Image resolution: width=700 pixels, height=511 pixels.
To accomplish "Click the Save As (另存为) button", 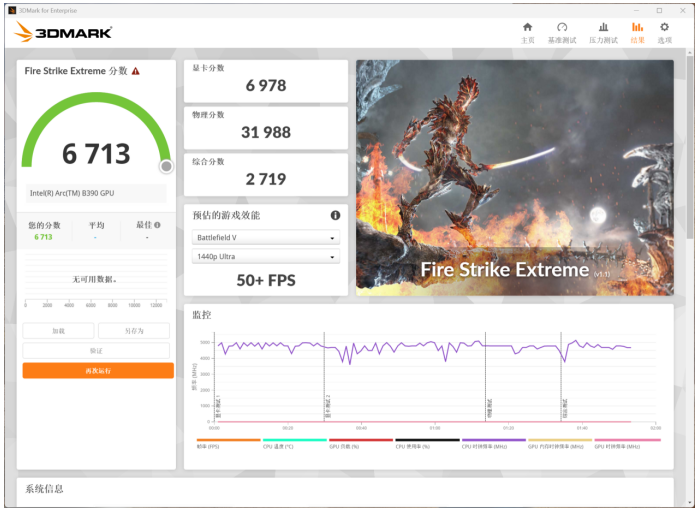I will pyautogui.click(x=134, y=331).
